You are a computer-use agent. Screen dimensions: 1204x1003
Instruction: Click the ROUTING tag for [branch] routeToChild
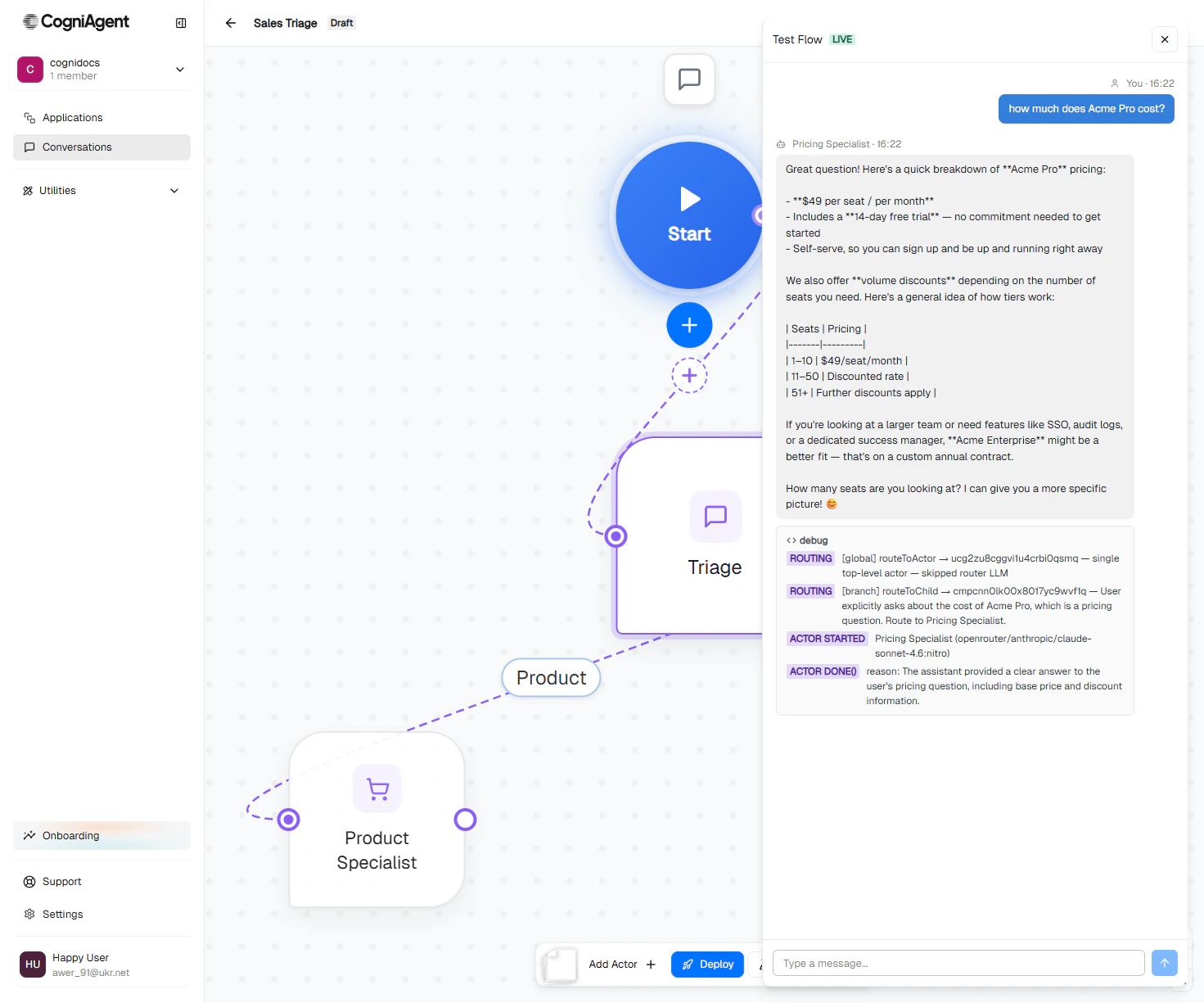810,591
